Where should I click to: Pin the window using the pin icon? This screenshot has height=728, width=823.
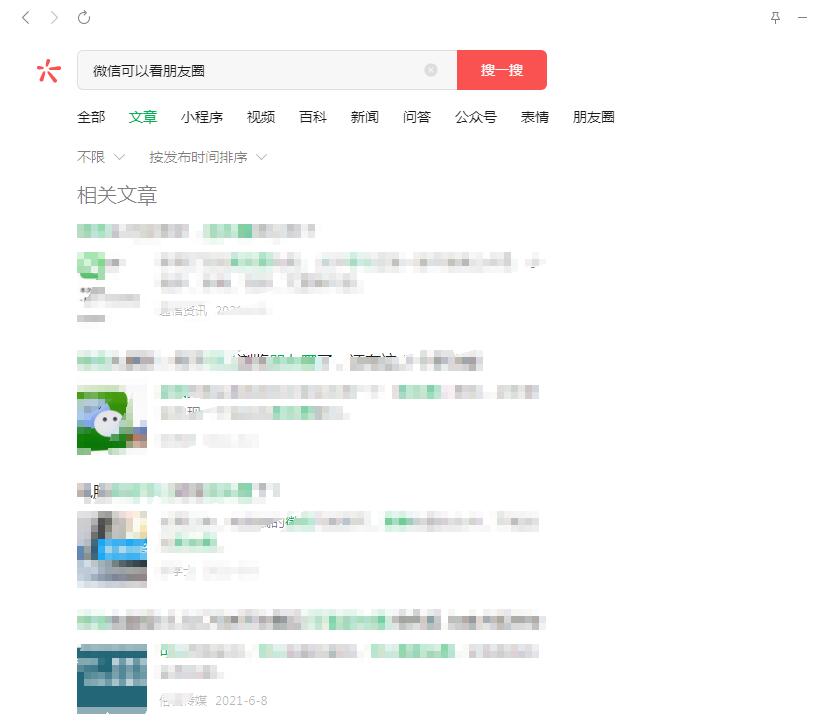pos(775,18)
